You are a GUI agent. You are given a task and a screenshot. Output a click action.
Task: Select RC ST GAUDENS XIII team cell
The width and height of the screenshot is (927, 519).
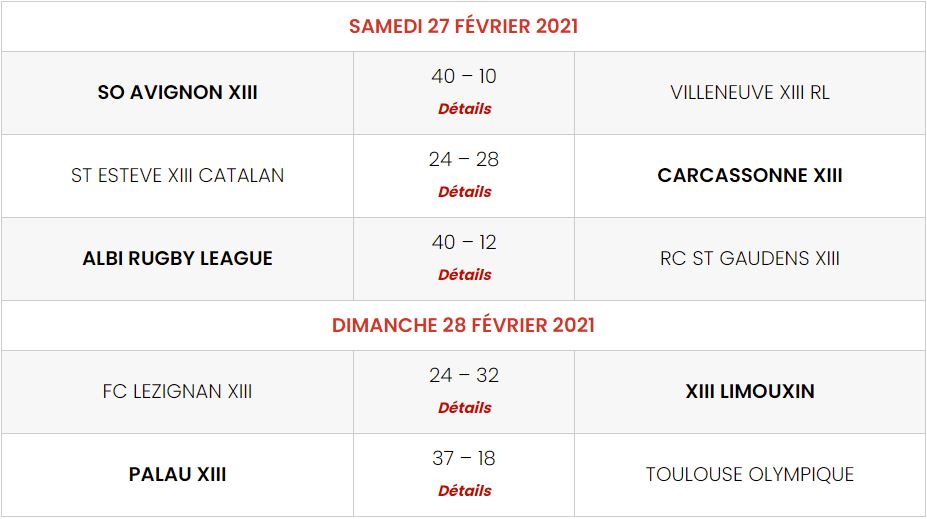(750, 259)
